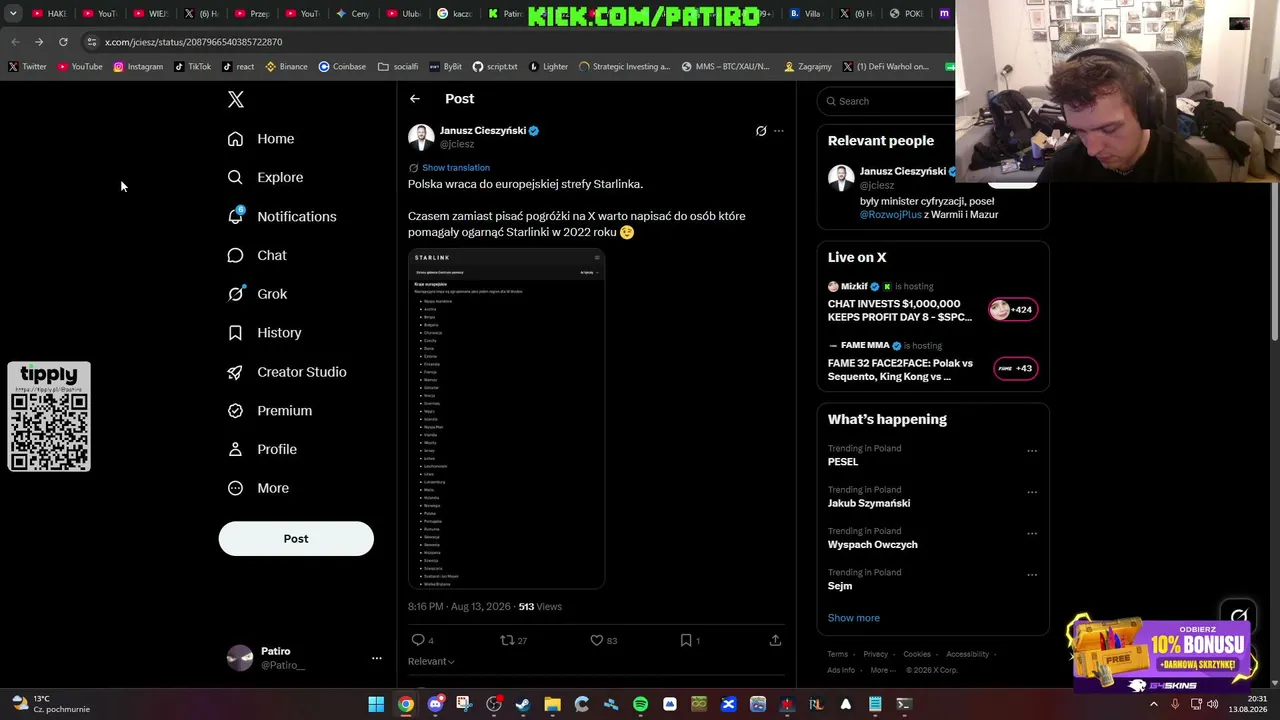
Task: Open trending topic PESEL
Action: (x=843, y=462)
